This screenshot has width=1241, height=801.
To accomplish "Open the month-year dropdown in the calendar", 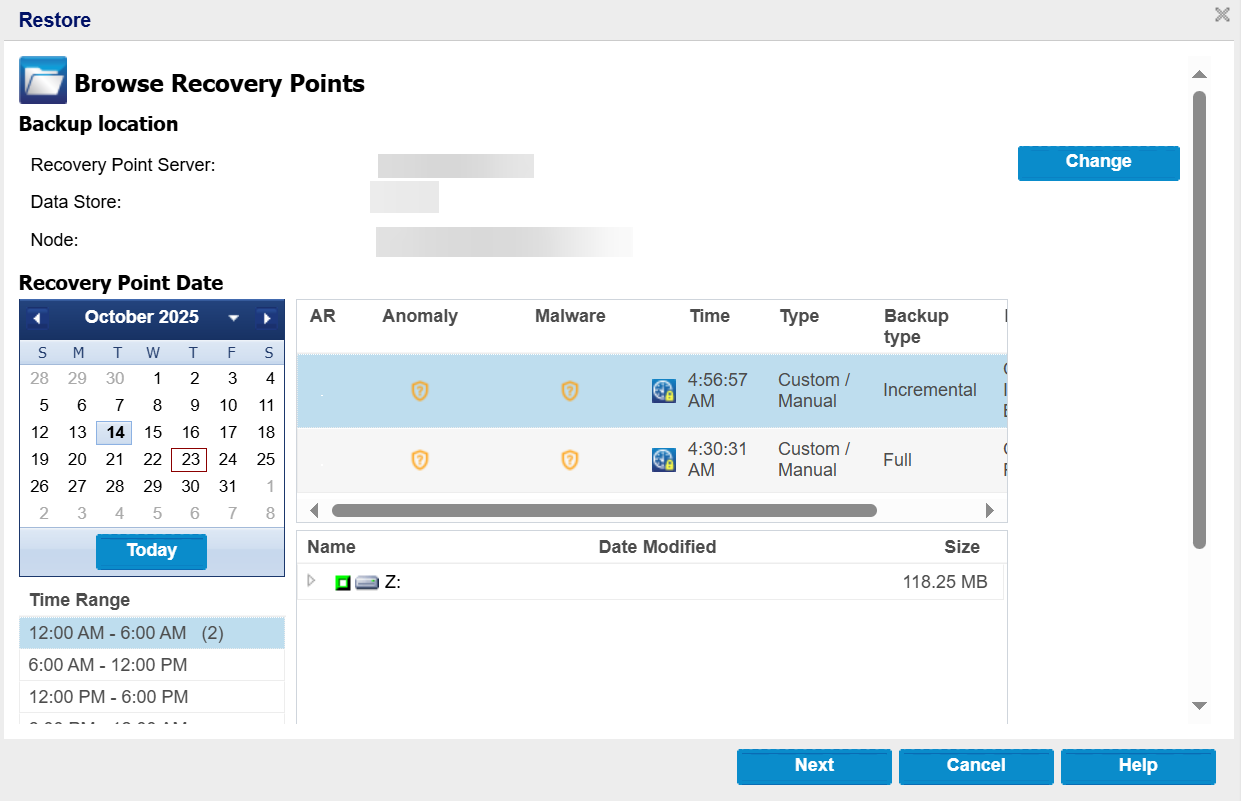I will 234,318.
